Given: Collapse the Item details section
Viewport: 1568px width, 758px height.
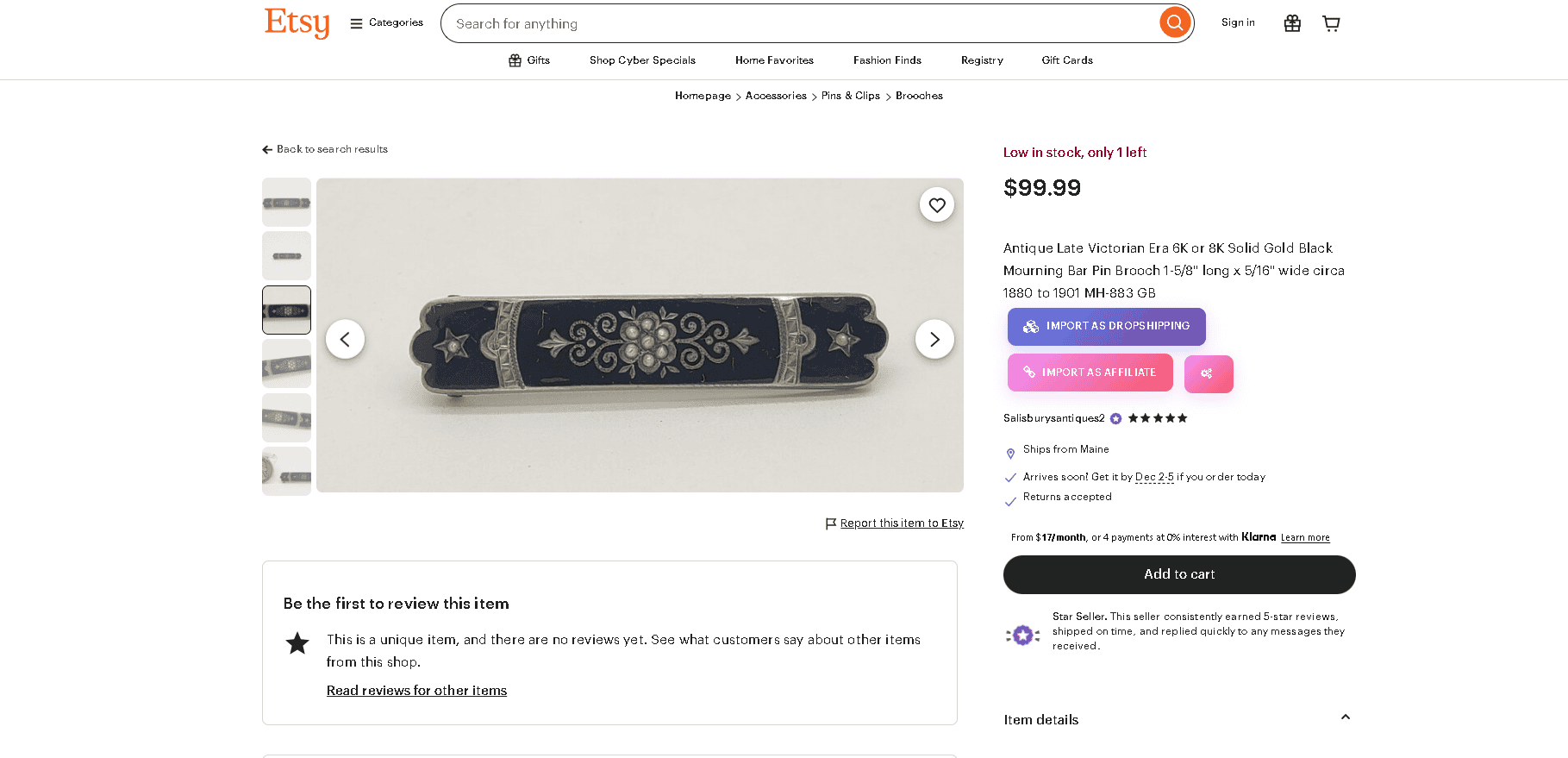Looking at the screenshot, I should point(1345,717).
